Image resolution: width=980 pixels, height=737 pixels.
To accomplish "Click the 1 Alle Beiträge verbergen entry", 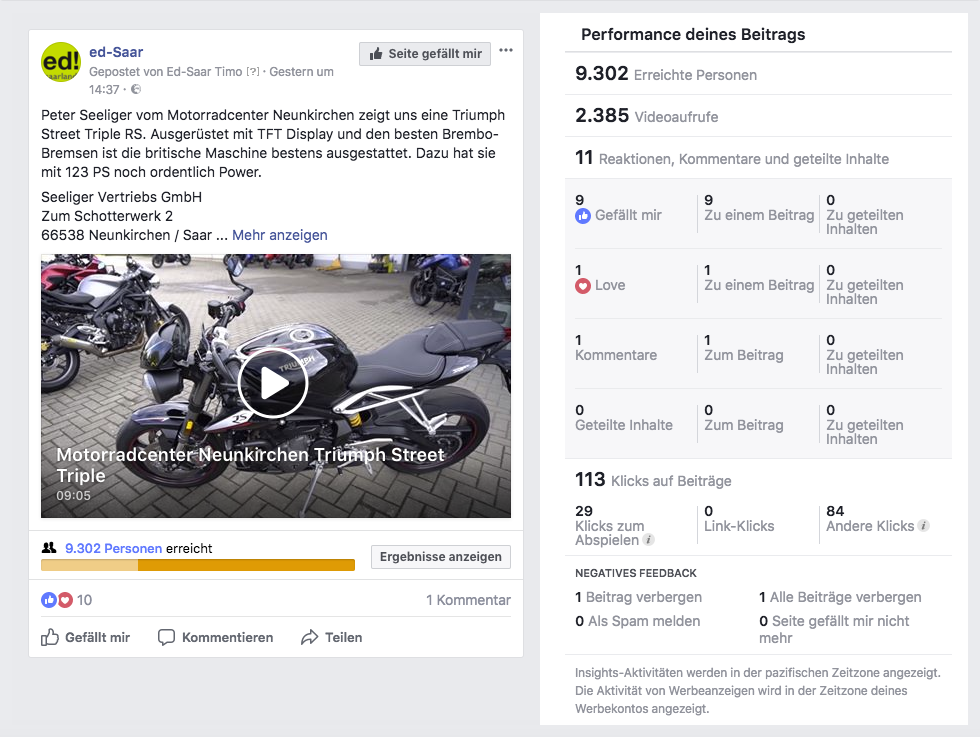I will tap(840, 597).
